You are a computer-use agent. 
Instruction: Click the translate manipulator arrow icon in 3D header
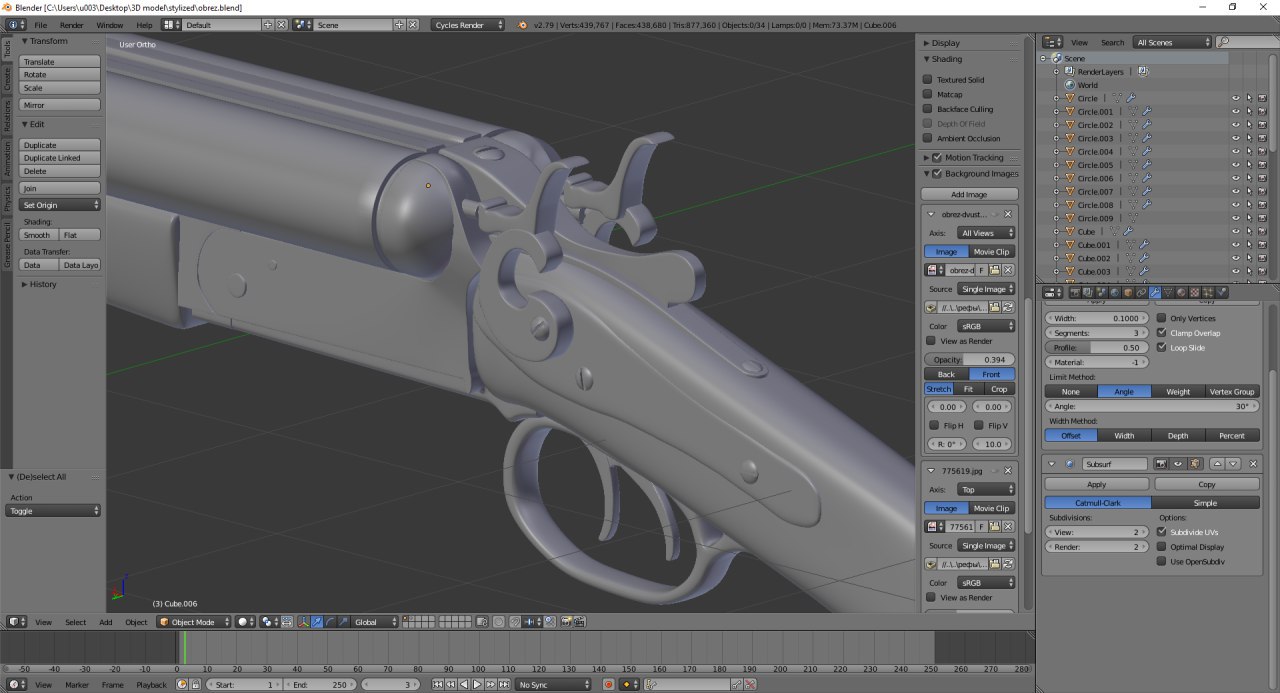click(x=317, y=622)
